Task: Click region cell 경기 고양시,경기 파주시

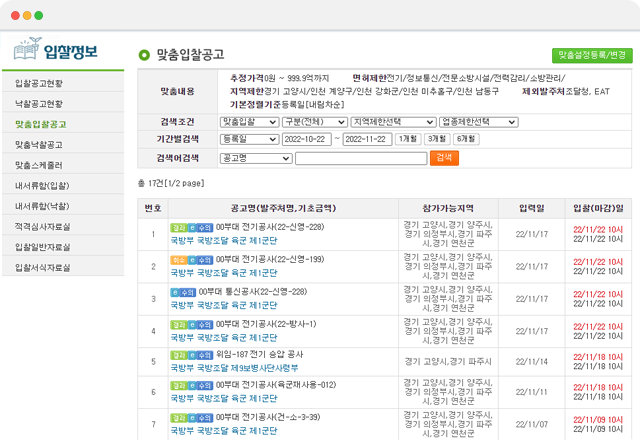Action: click(448, 362)
